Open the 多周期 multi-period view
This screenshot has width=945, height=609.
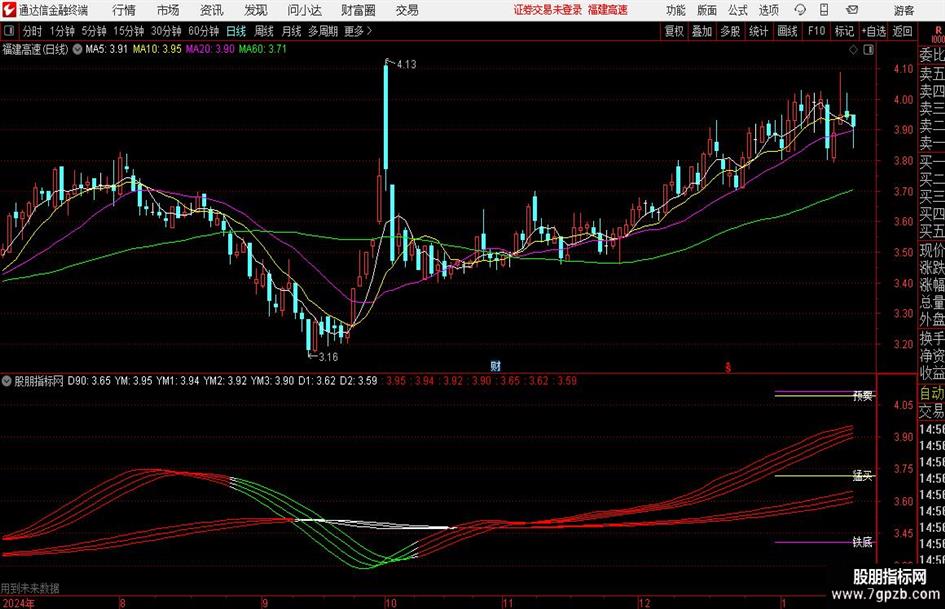(323, 31)
